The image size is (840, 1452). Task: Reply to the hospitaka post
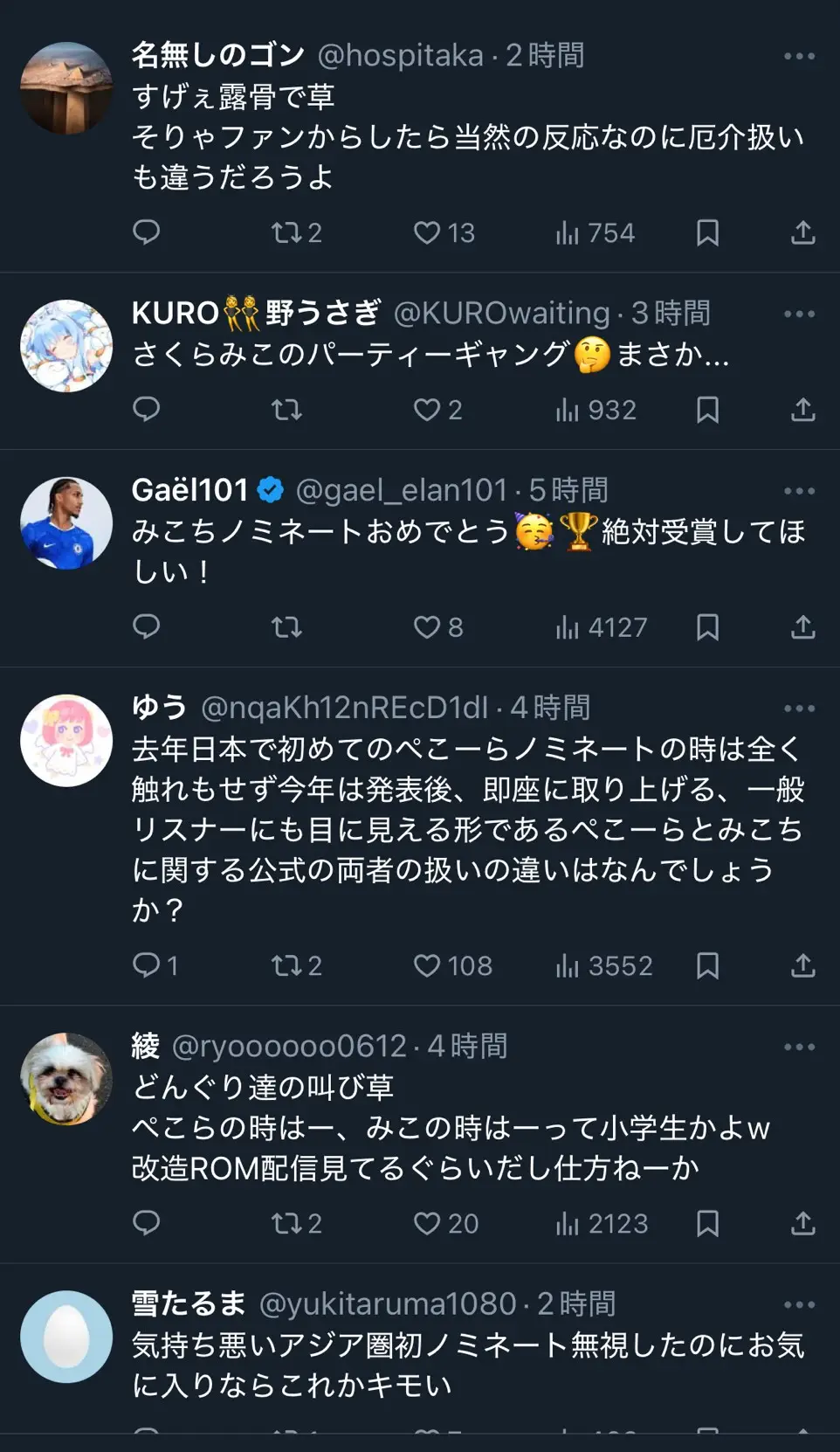click(146, 232)
